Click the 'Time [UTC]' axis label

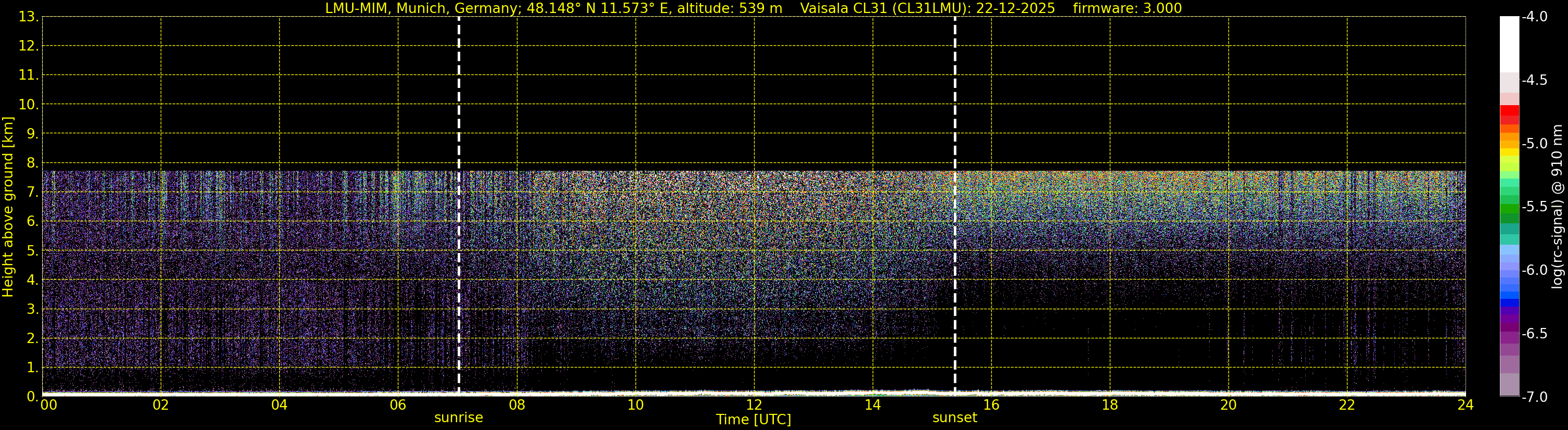click(x=754, y=420)
